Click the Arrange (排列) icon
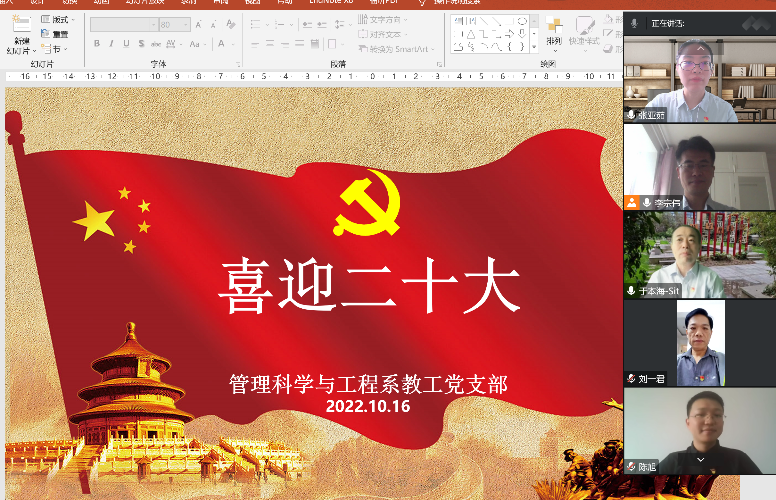 (x=554, y=30)
